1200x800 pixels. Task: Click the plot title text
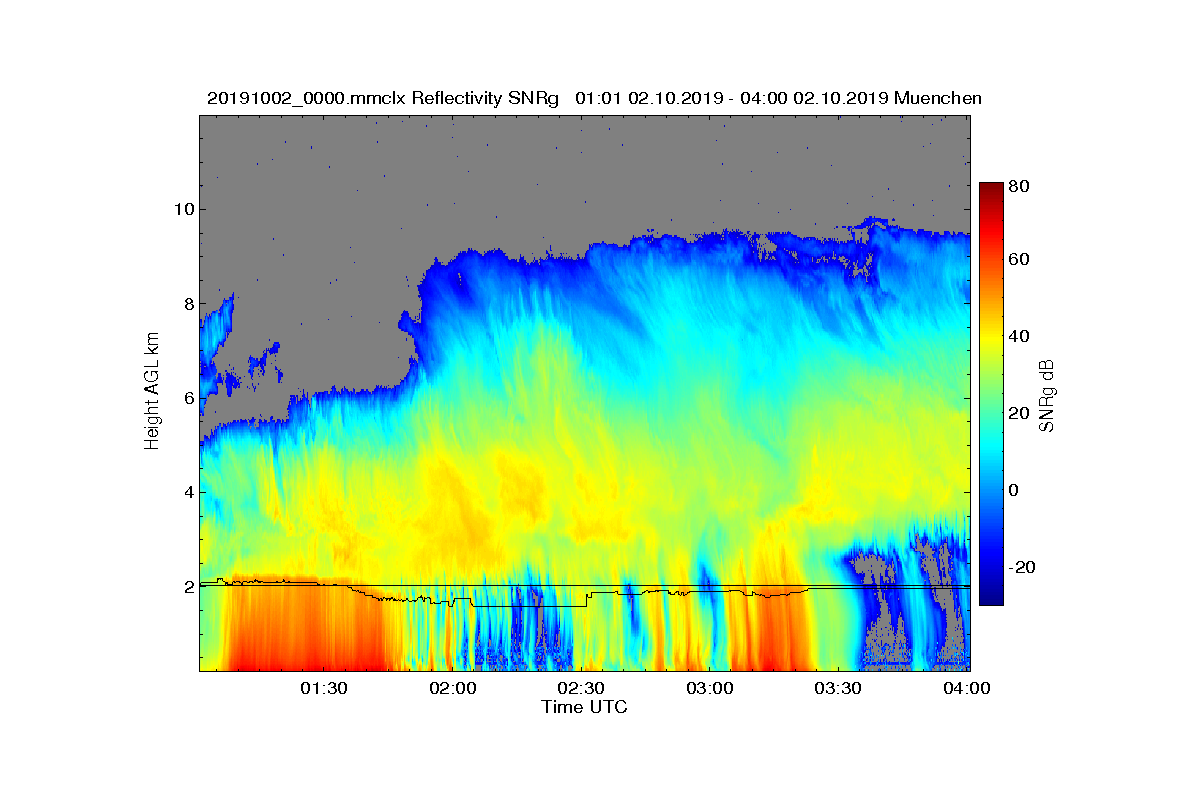click(x=594, y=98)
